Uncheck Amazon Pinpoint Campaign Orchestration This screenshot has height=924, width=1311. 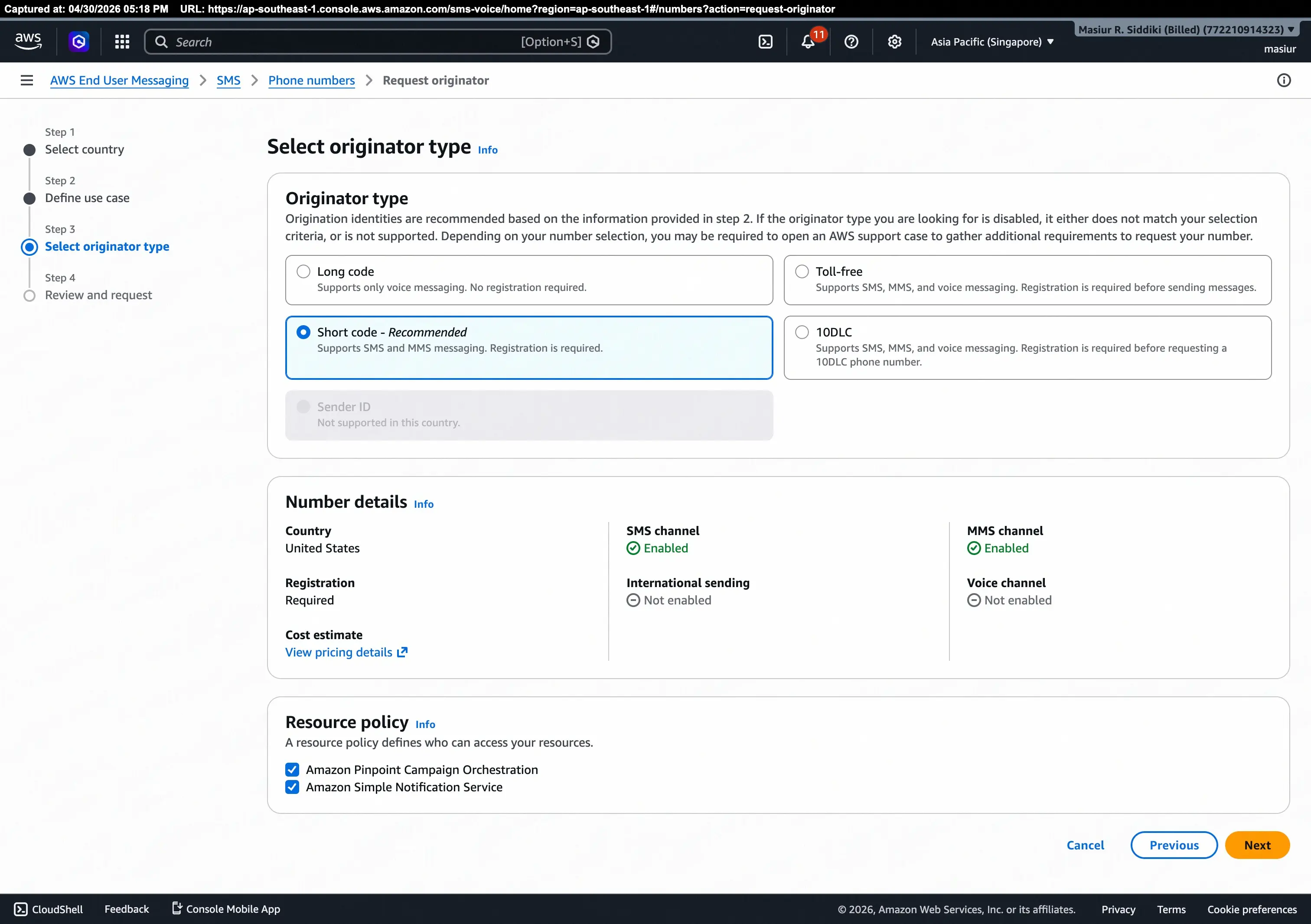[292, 770]
